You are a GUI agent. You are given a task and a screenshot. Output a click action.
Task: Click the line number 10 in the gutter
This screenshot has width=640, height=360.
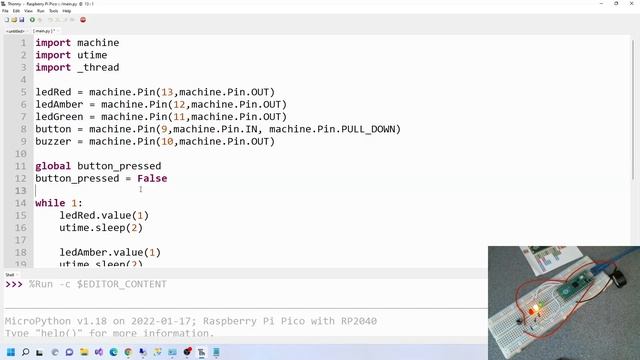coord(21,154)
